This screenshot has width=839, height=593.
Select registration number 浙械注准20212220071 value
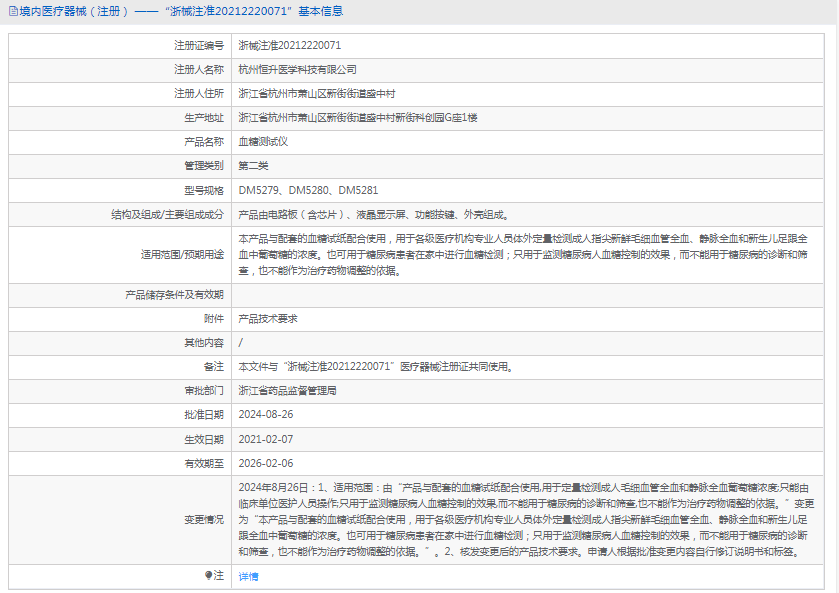click(x=289, y=45)
